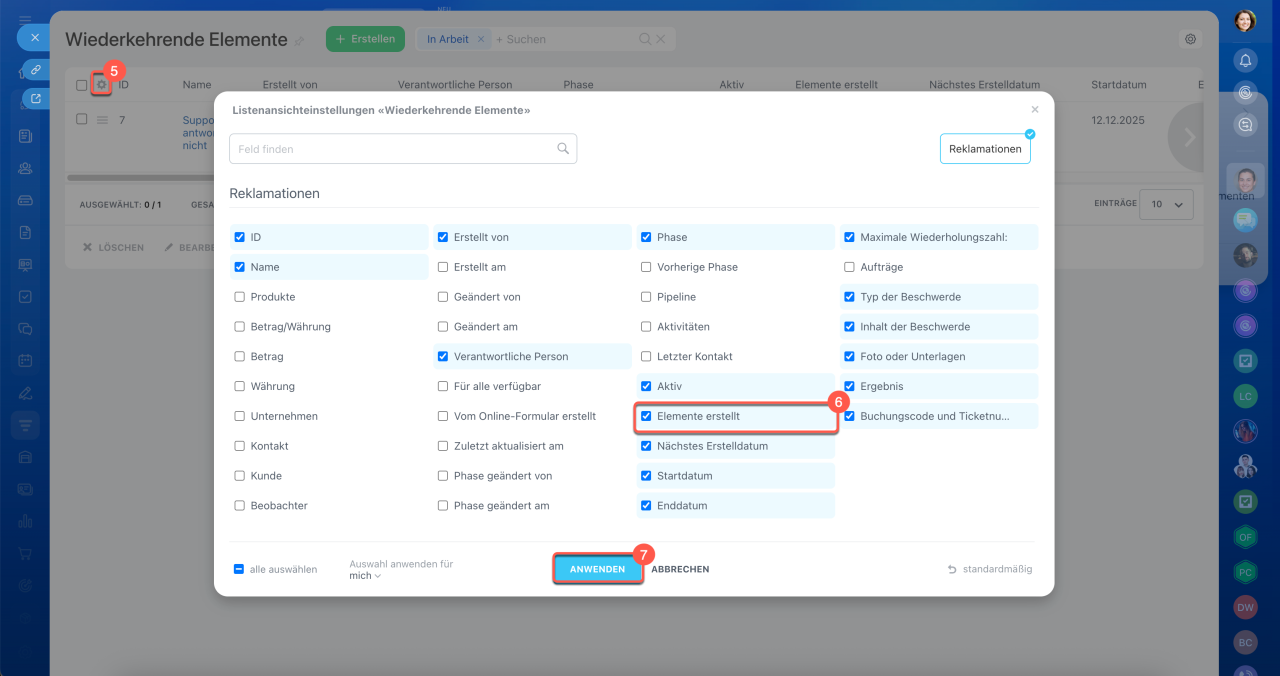Click Abbrechen to cancel settings

[x=680, y=569]
